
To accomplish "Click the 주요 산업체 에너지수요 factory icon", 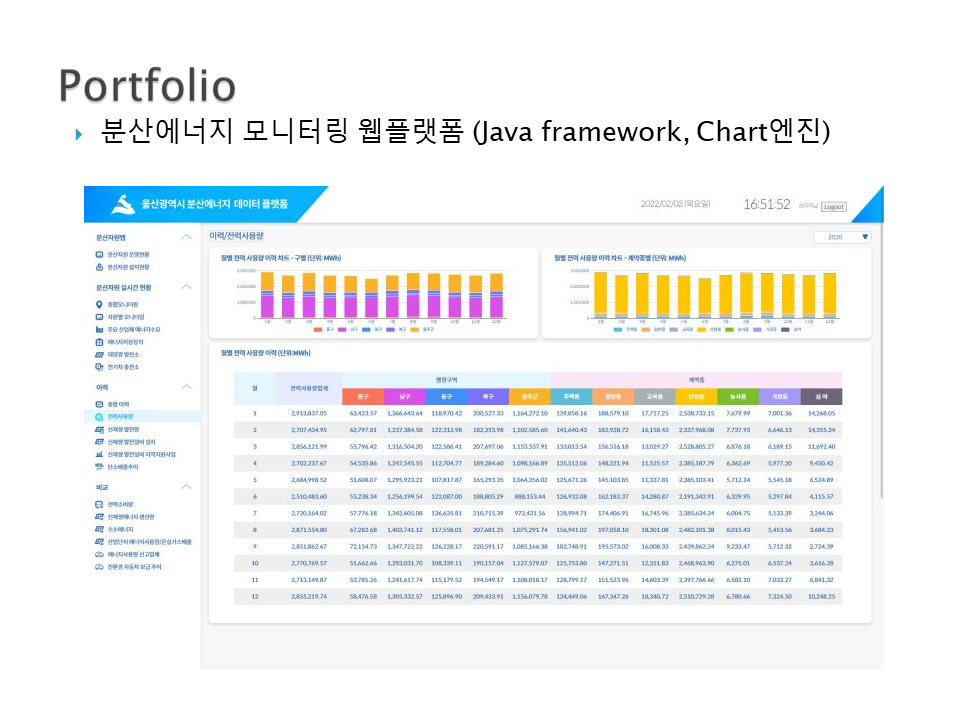I will coord(99,329).
